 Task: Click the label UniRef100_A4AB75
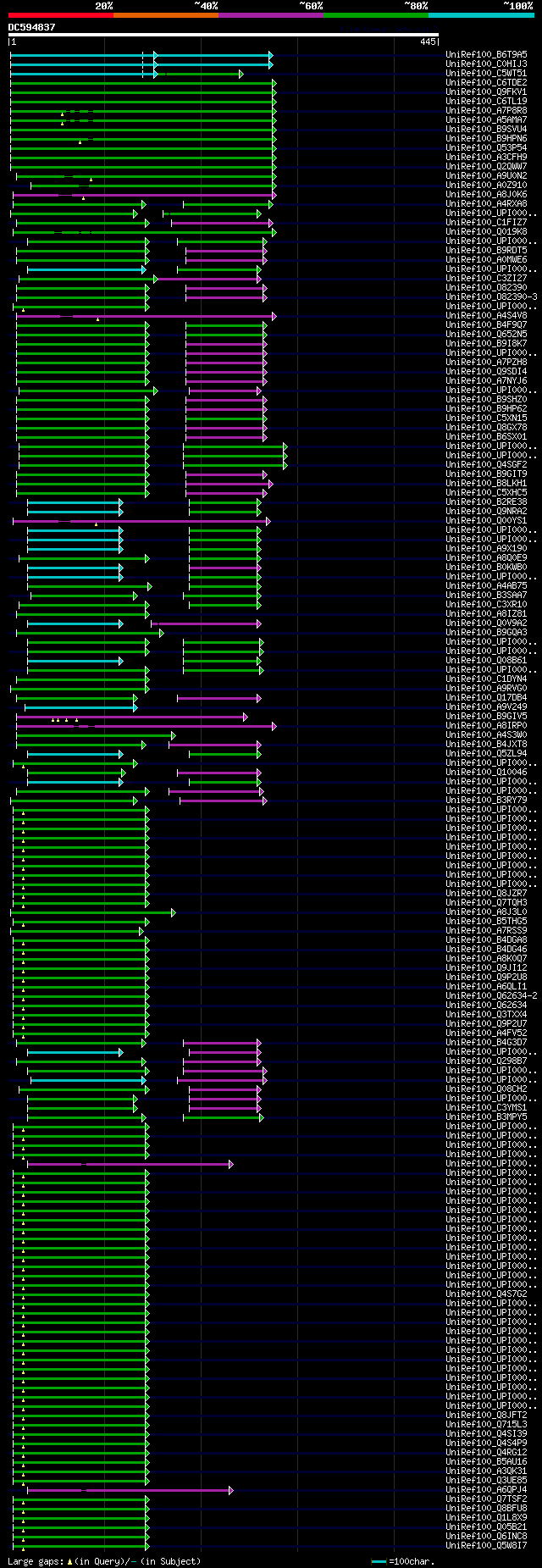pos(486,585)
